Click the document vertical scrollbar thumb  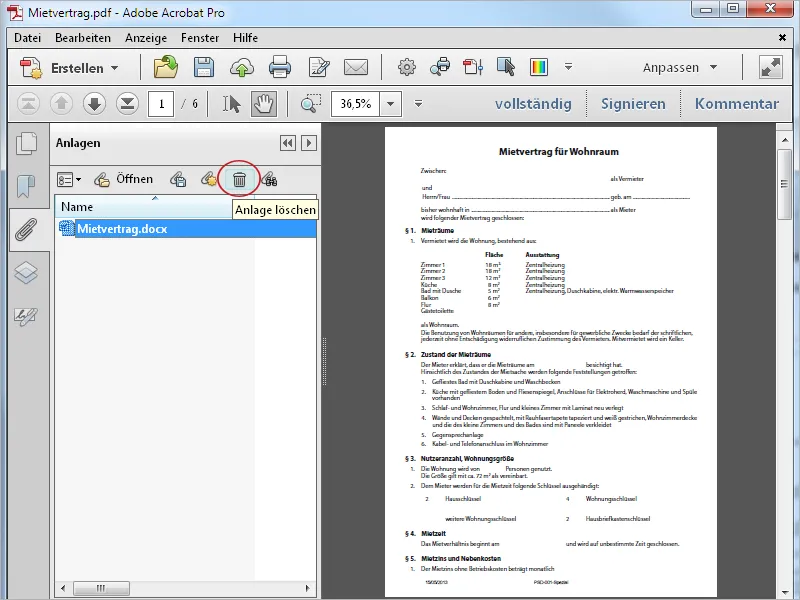[784, 184]
